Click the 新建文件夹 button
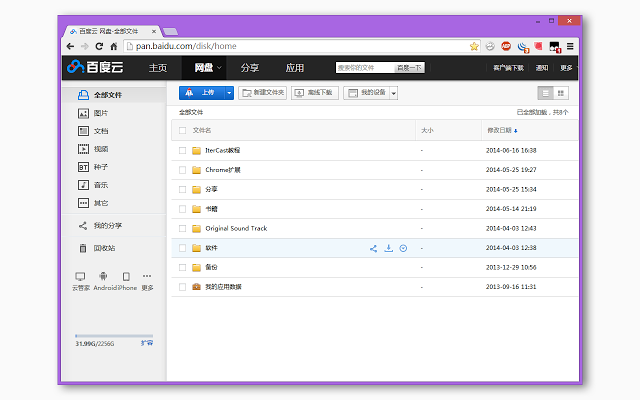 [262, 93]
